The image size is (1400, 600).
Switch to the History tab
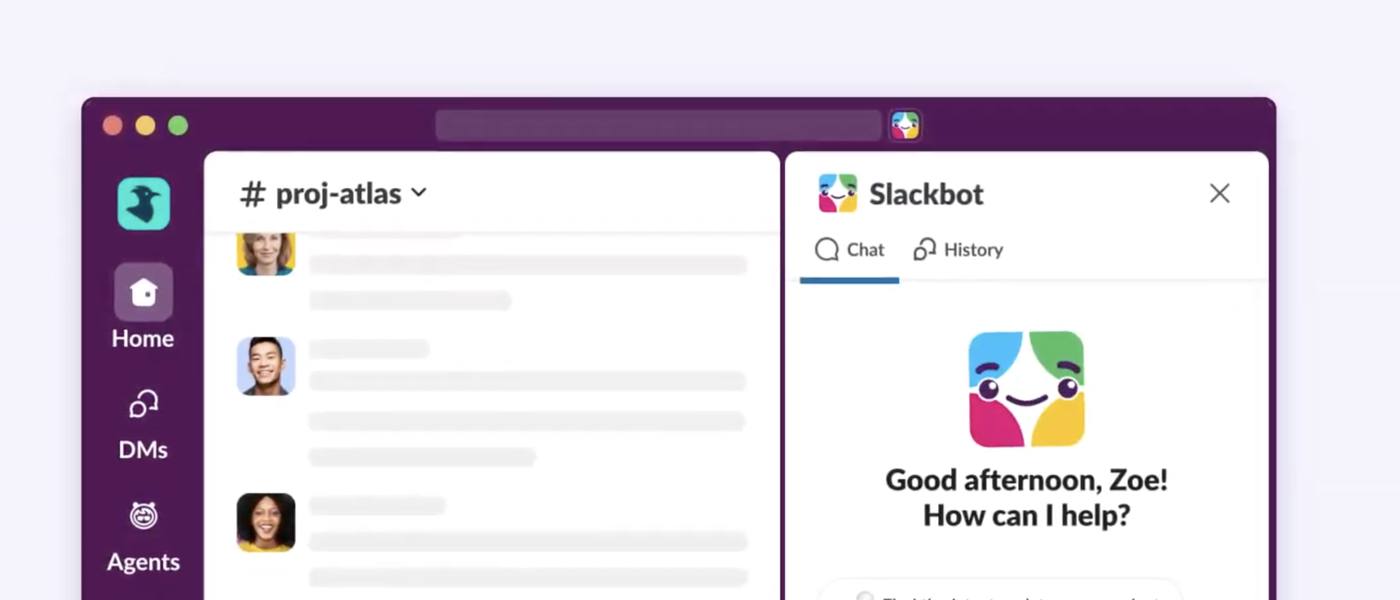pos(958,250)
